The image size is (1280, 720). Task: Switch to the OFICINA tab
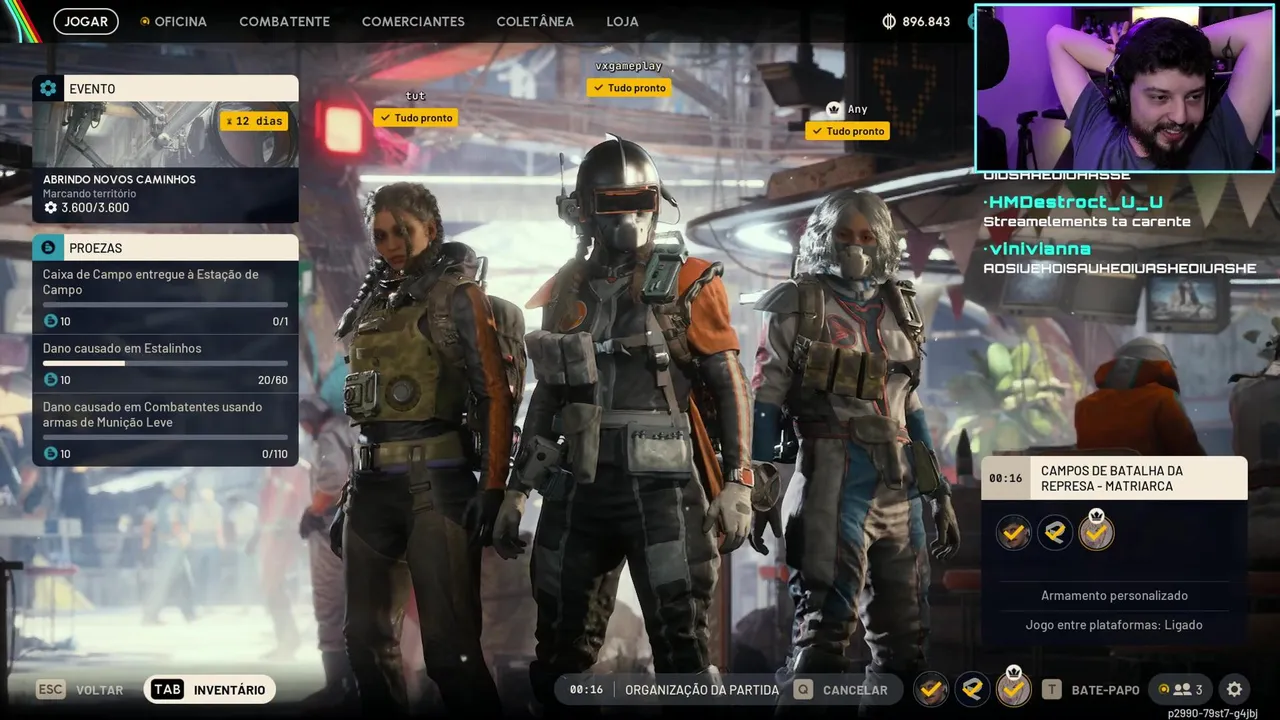[173, 21]
